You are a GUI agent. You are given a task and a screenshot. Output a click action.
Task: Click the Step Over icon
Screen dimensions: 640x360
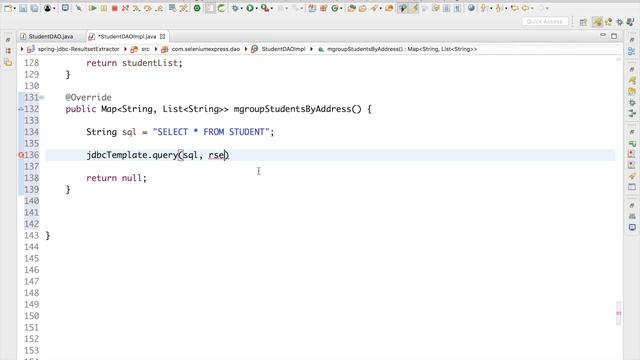pyautogui.click(x=147, y=8)
